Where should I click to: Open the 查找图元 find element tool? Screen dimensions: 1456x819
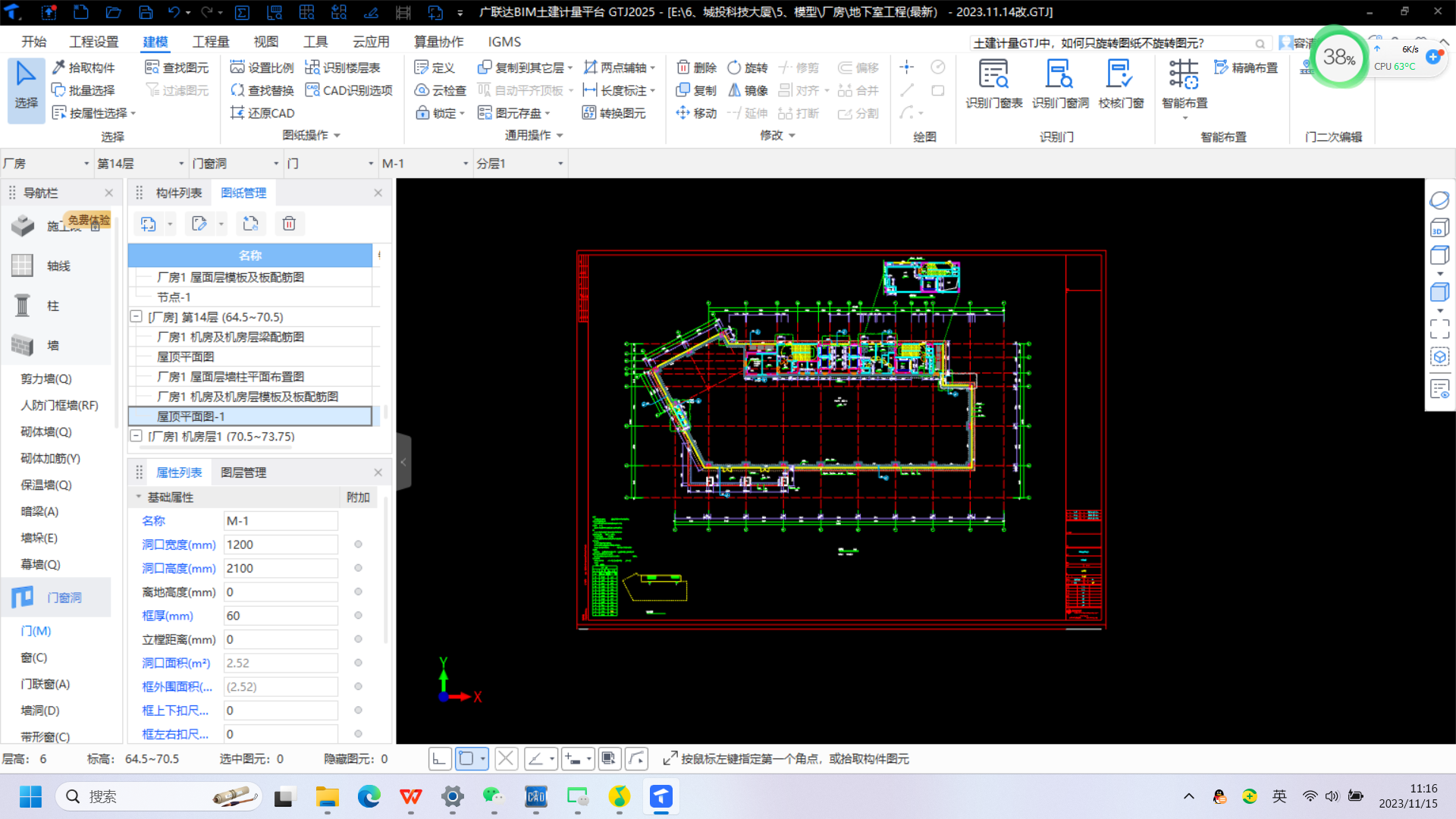(177, 67)
